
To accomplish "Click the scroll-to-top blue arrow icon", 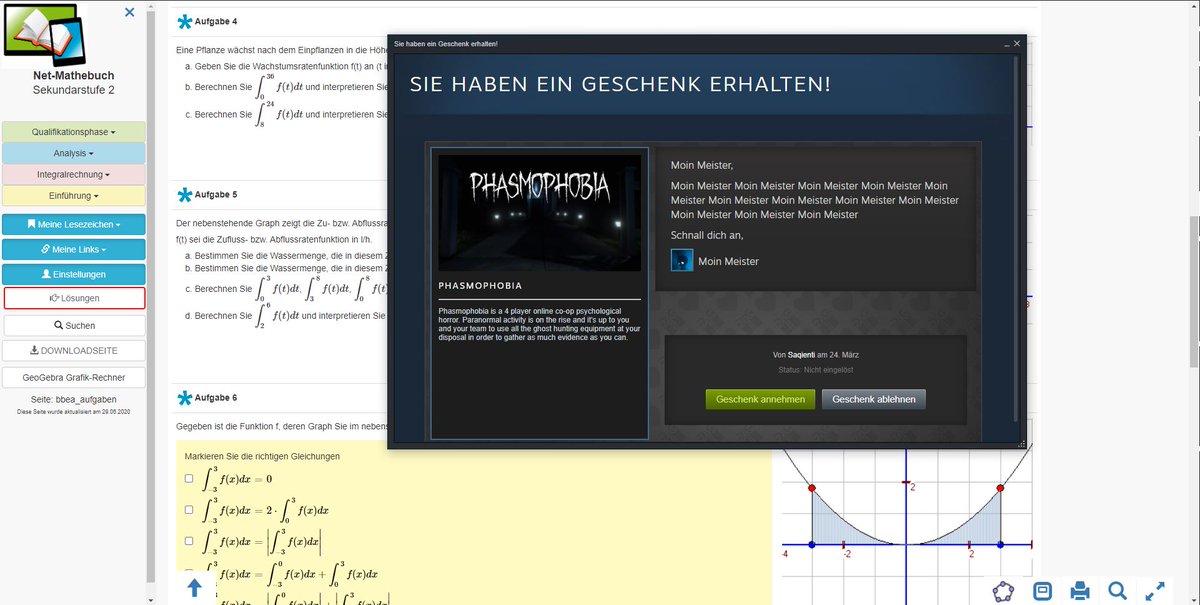I will (x=195, y=588).
